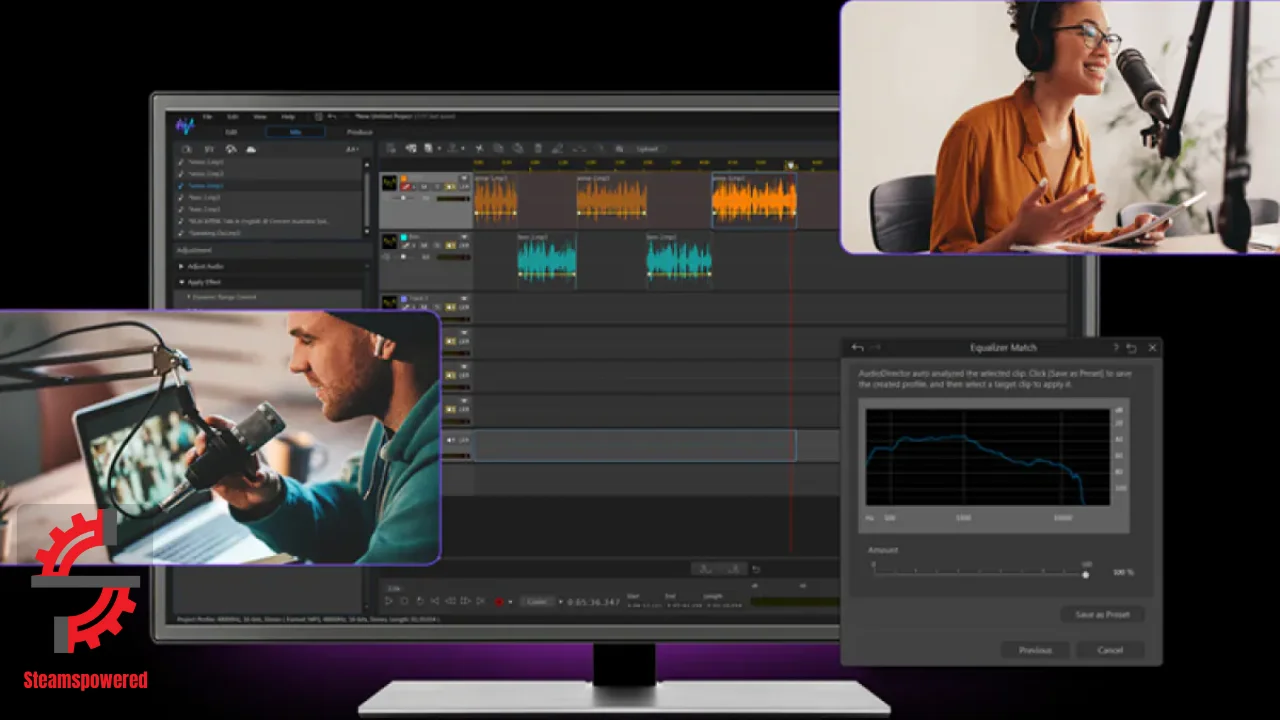
Task: Open the File menu
Action: [207, 117]
